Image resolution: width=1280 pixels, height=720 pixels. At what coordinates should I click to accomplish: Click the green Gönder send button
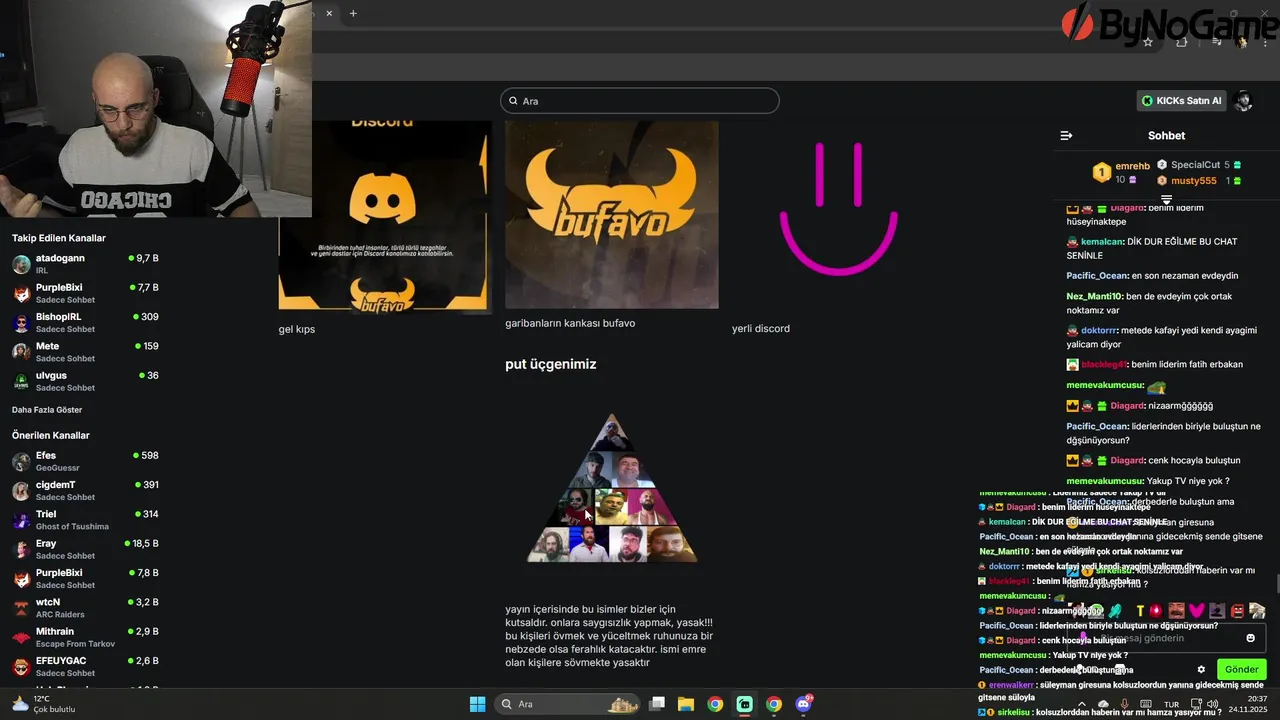[x=1242, y=669]
